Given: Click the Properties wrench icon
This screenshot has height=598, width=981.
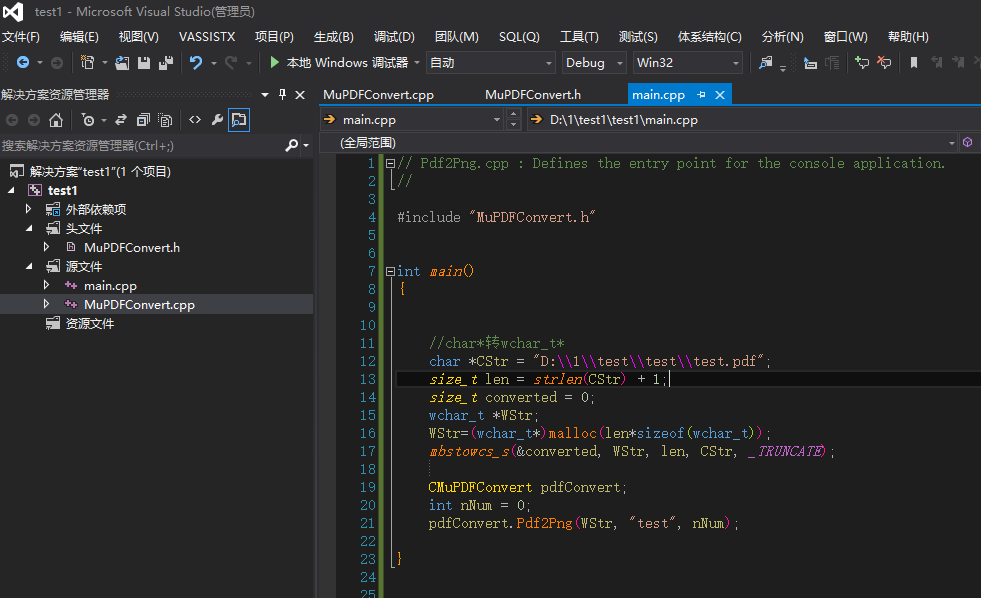Looking at the screenshot, I should pos(216,120).
